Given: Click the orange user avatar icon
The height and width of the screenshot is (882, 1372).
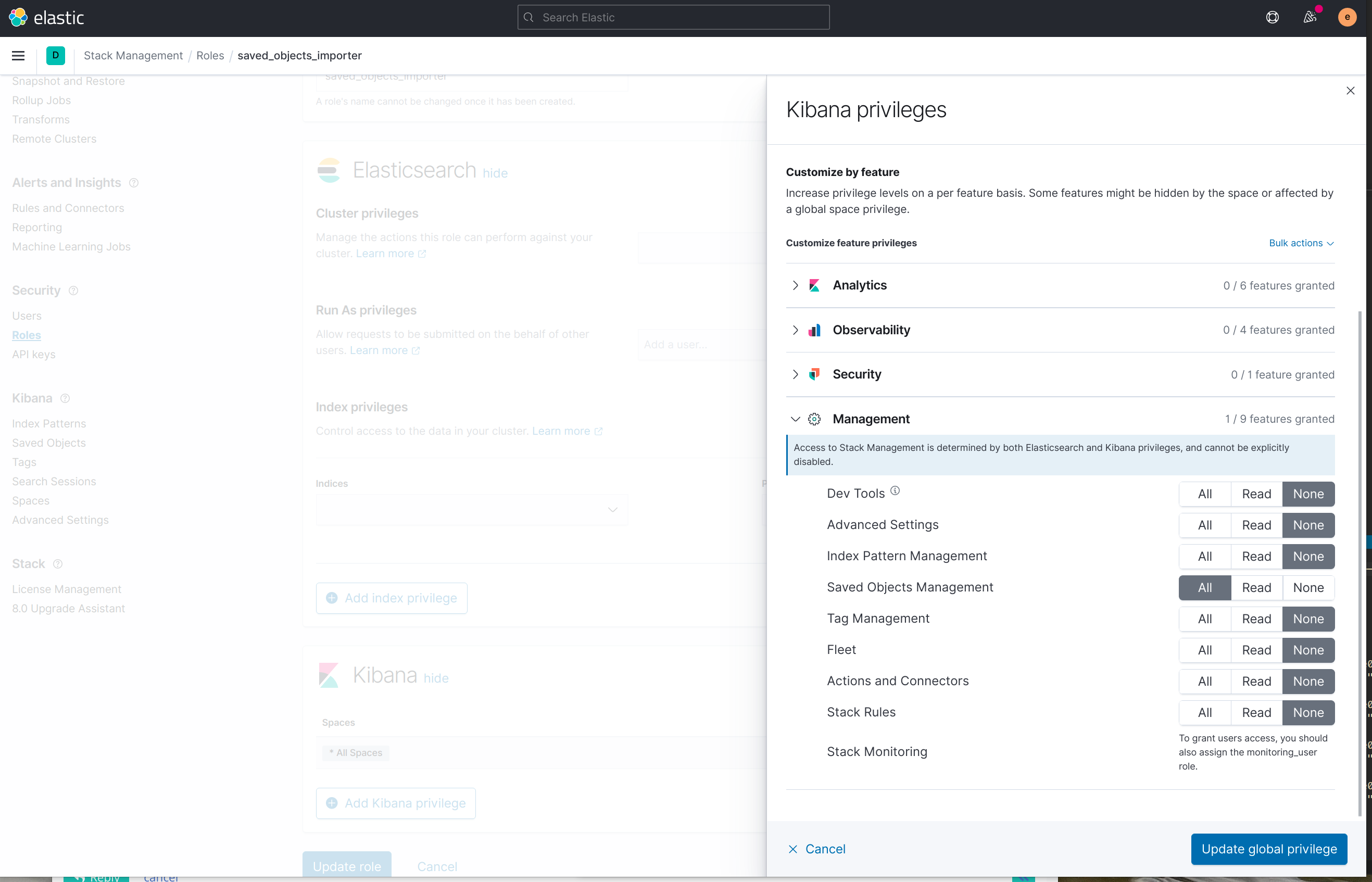Looking at the screenshot, I should pos(1347,17).
